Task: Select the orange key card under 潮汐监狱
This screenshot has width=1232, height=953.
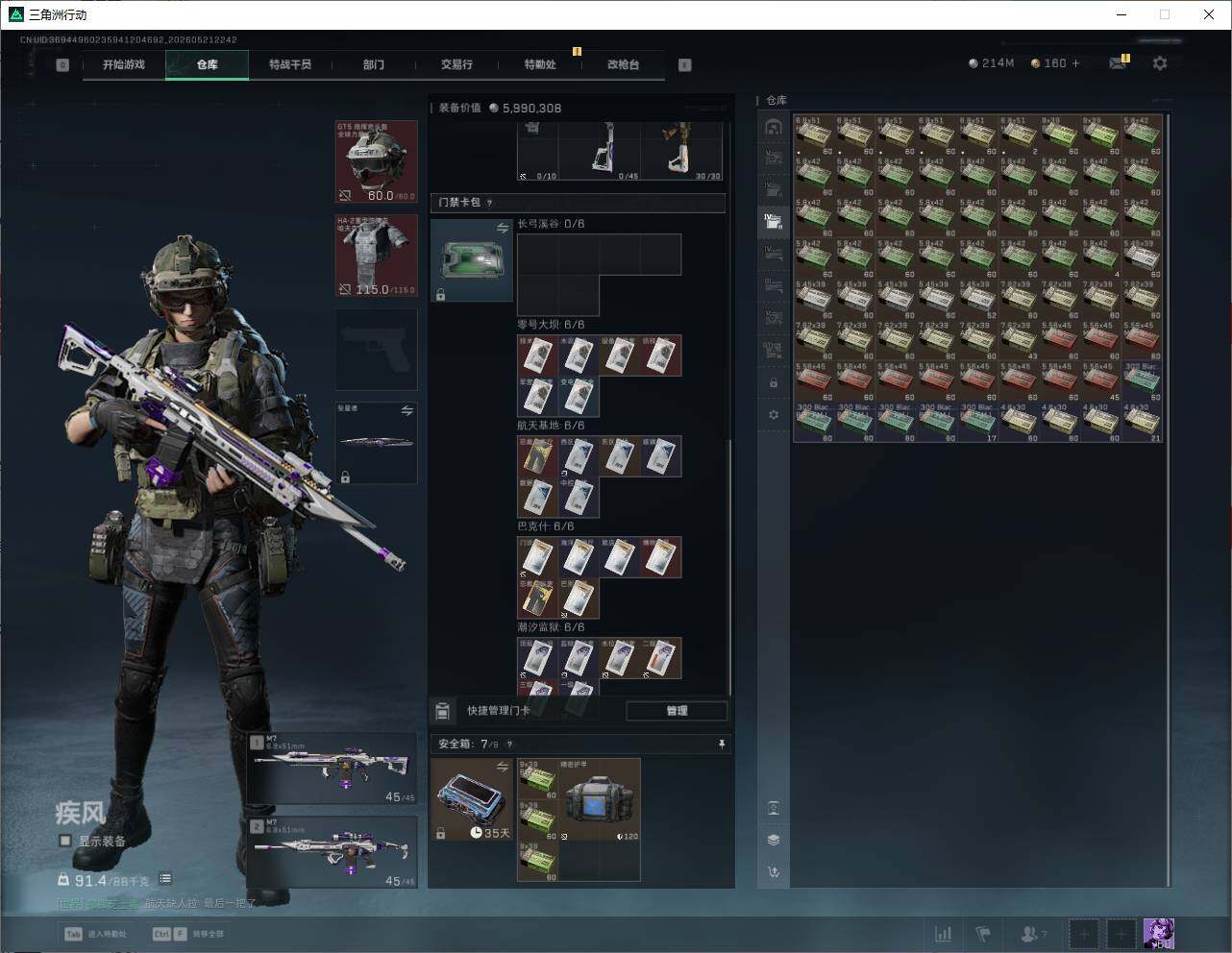Action: click(x=660, y=659)
